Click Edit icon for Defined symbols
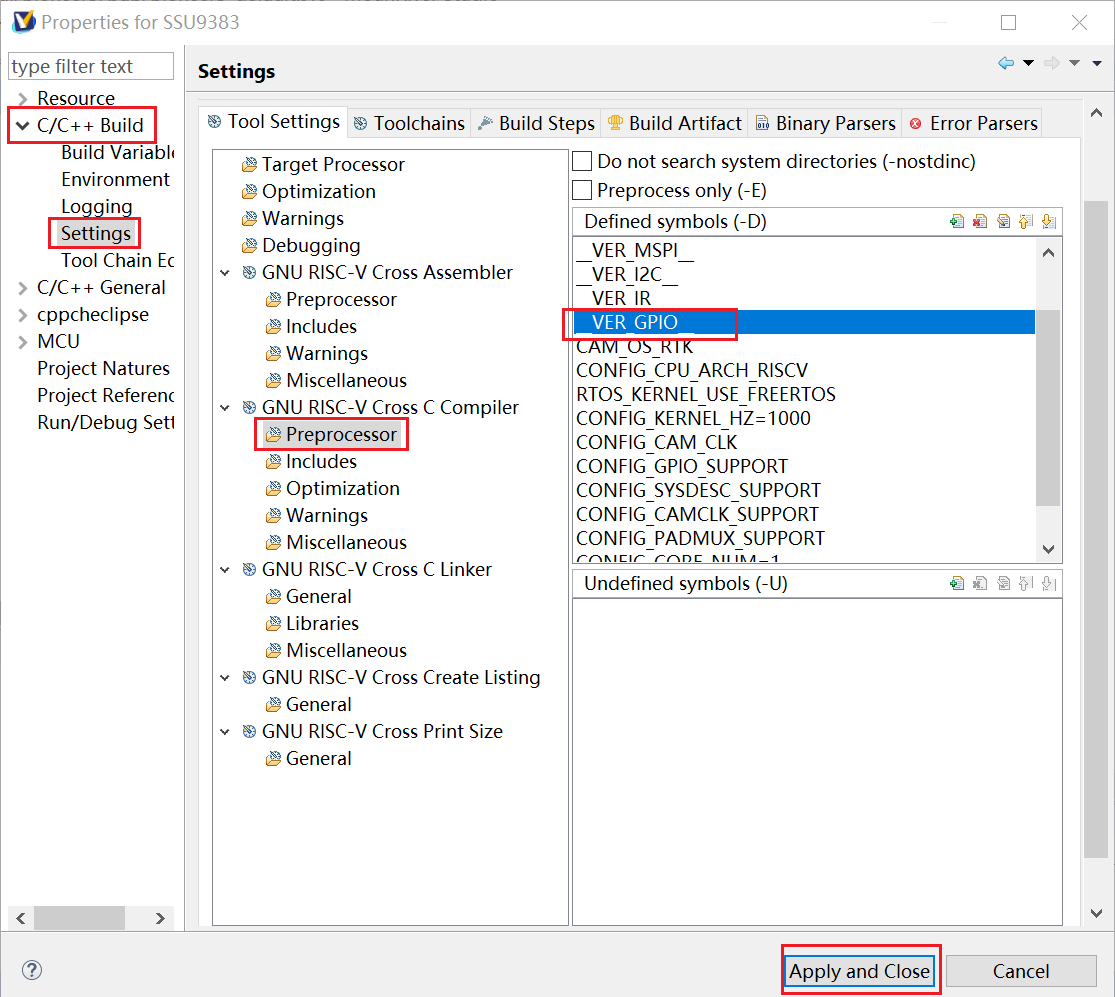 tap(1003, 222)
